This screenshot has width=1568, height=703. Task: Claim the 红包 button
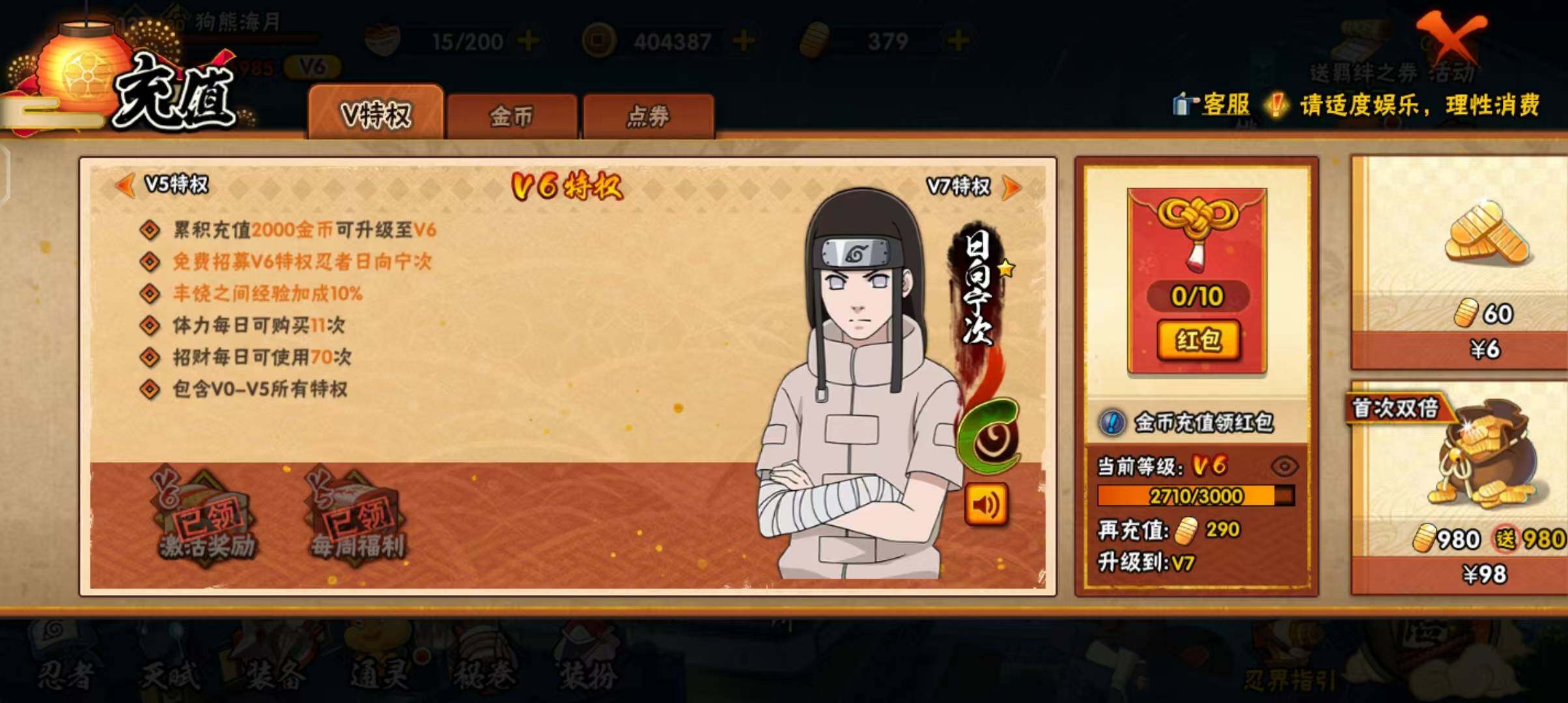1198,340
